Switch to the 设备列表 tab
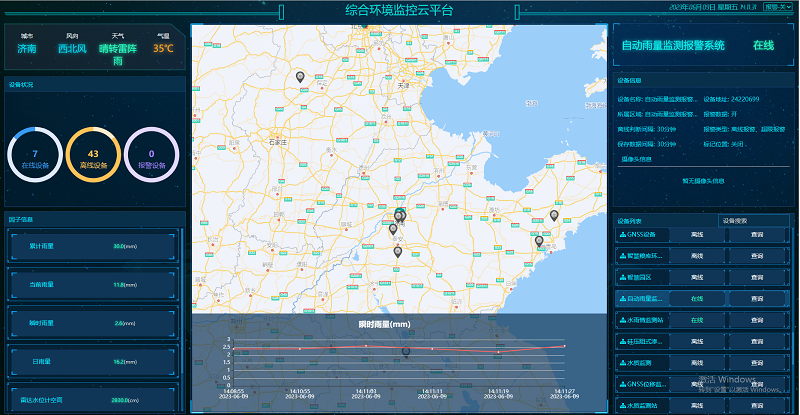 pos(630,221)
